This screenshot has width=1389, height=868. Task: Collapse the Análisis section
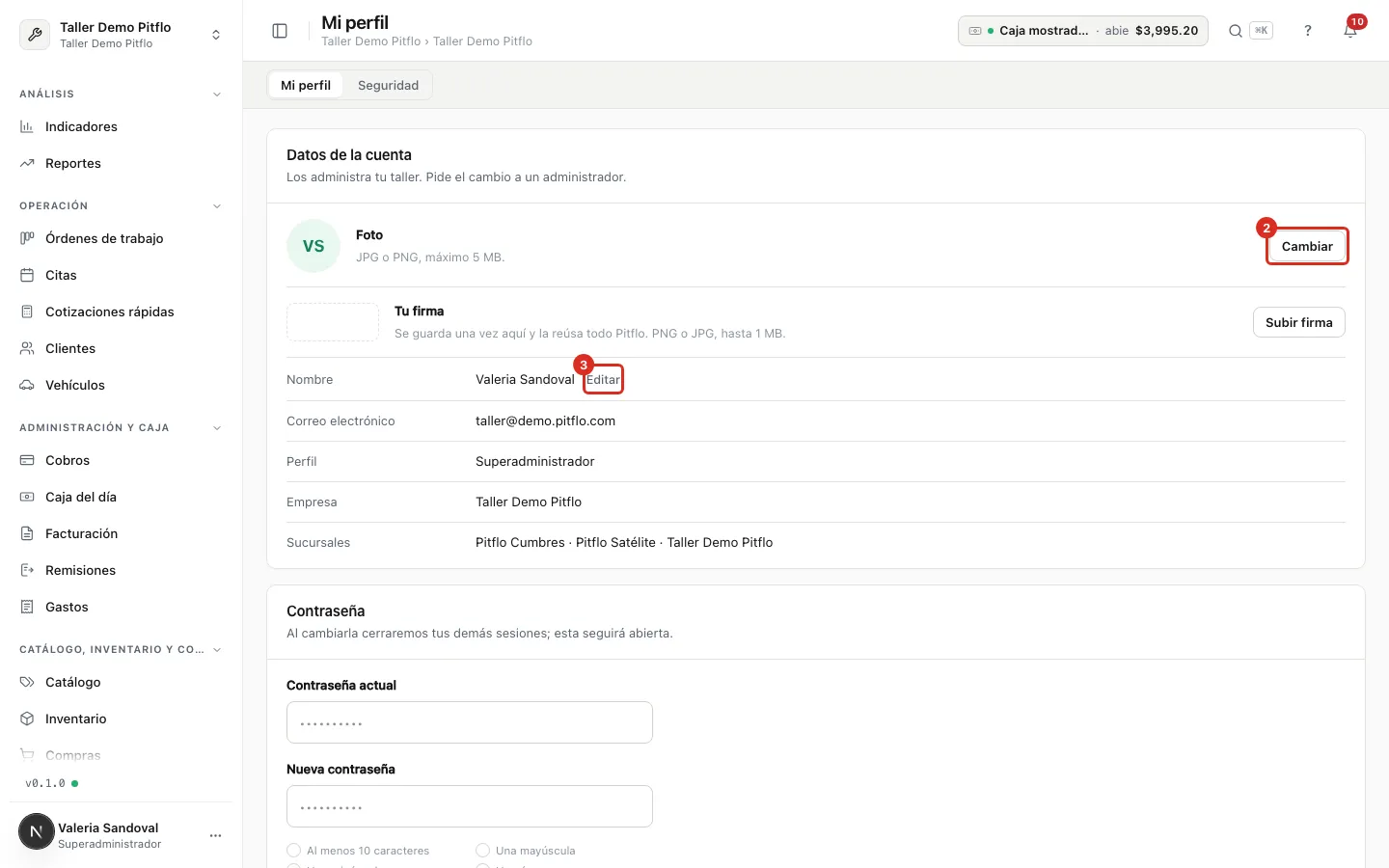(217, 95)
